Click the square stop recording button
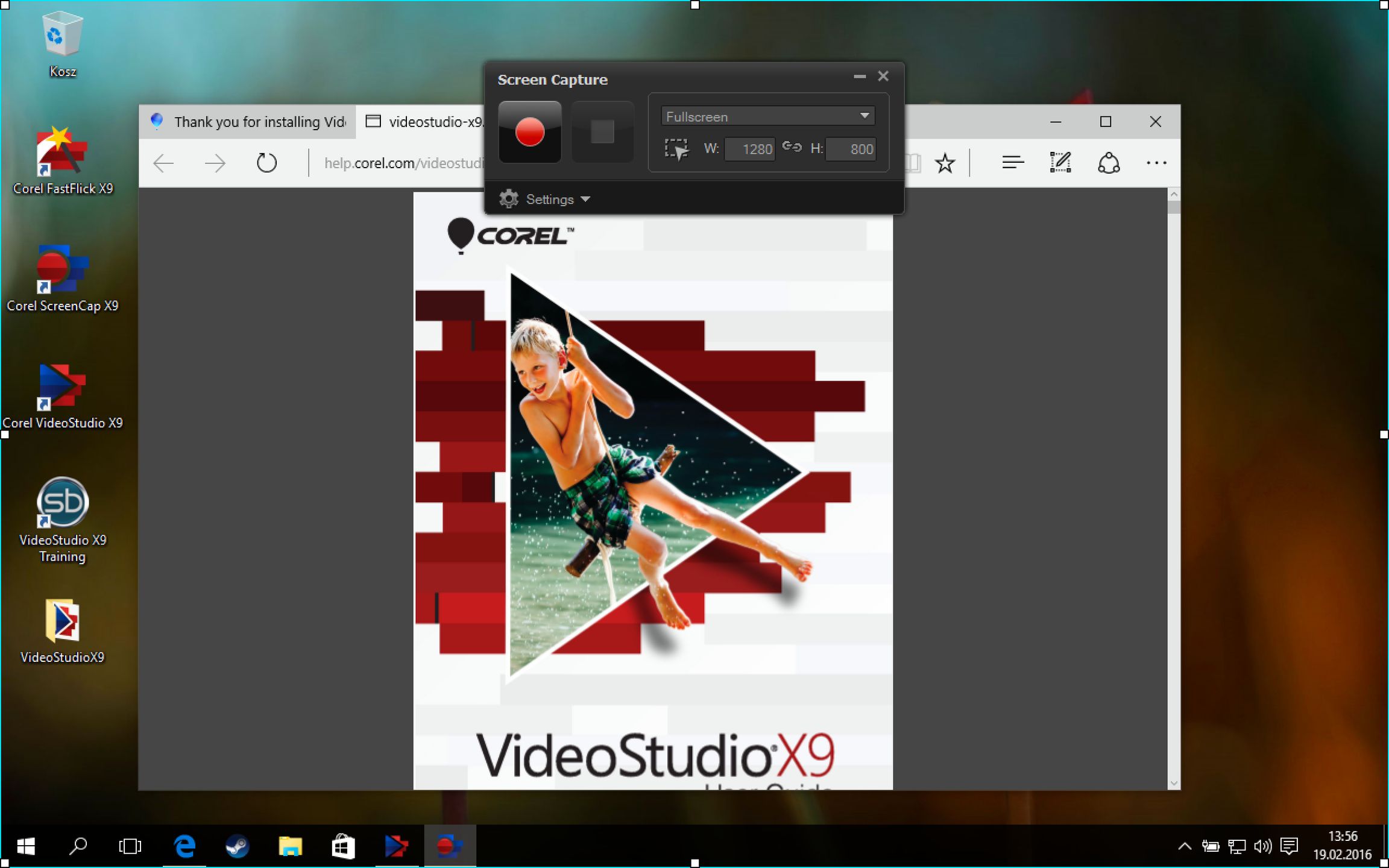 [x=602, y=131]
